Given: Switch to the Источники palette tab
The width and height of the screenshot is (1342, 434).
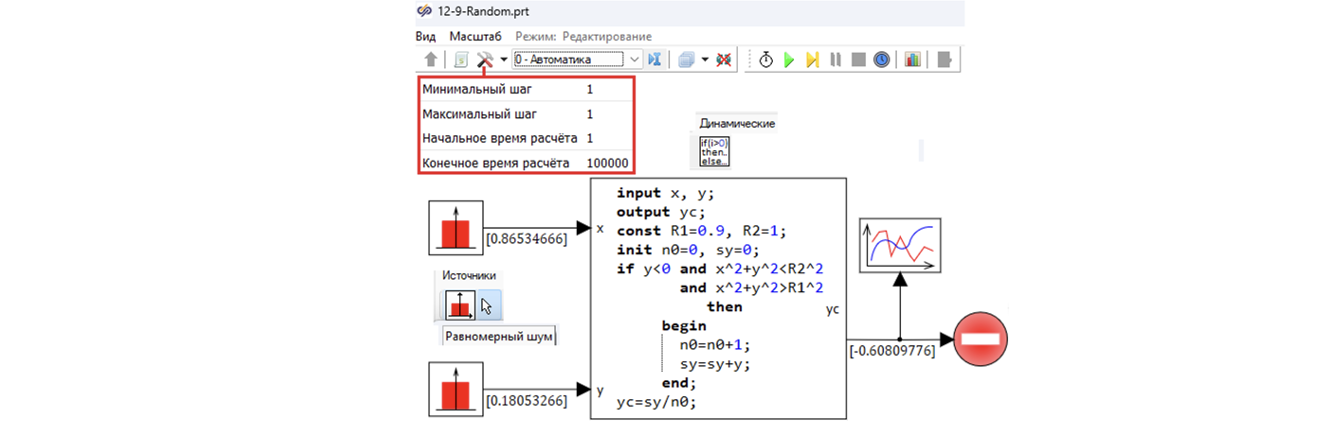Looking at the screenshot, I should pos(469,275).
